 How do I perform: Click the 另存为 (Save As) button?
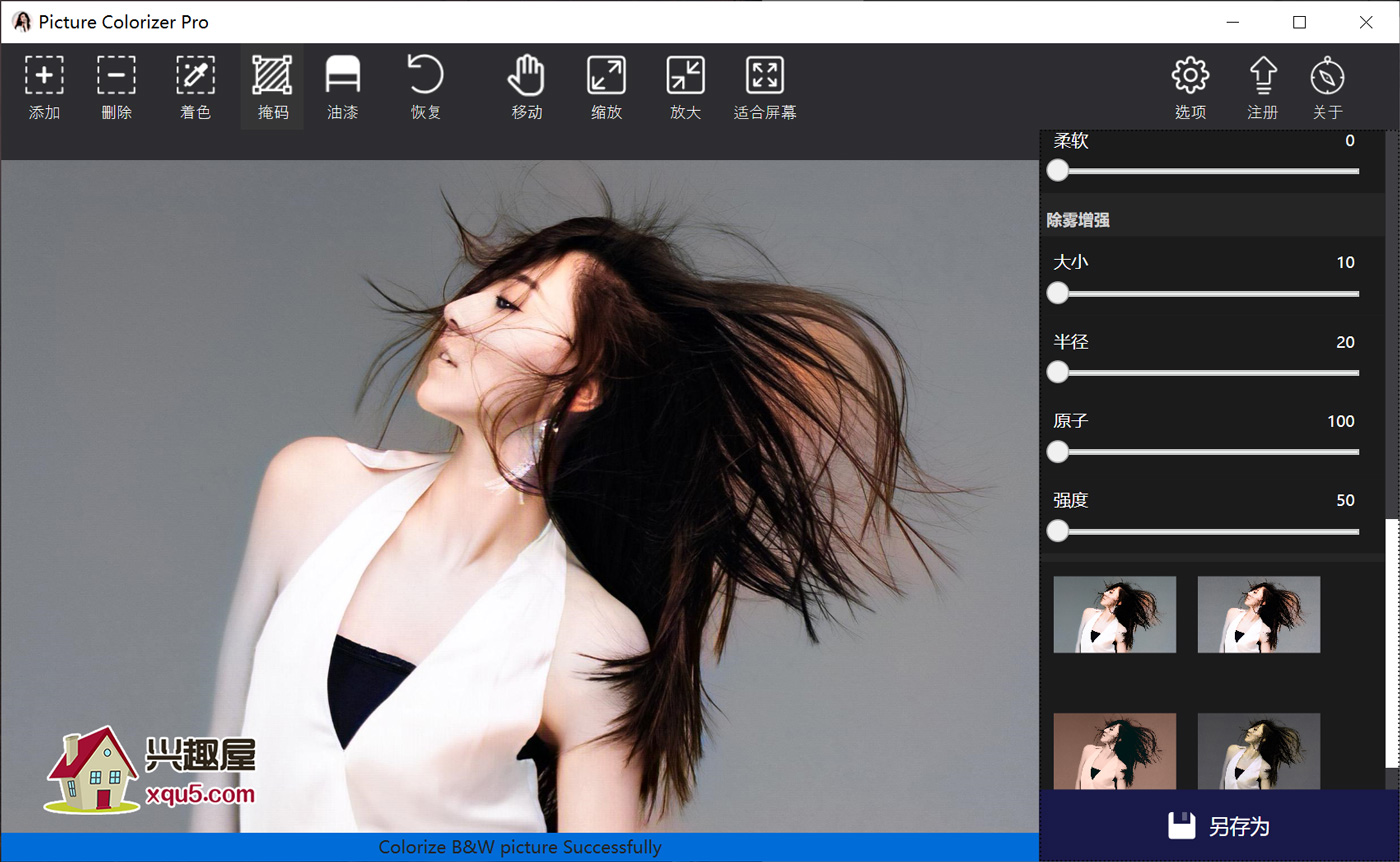point(1219,826)
